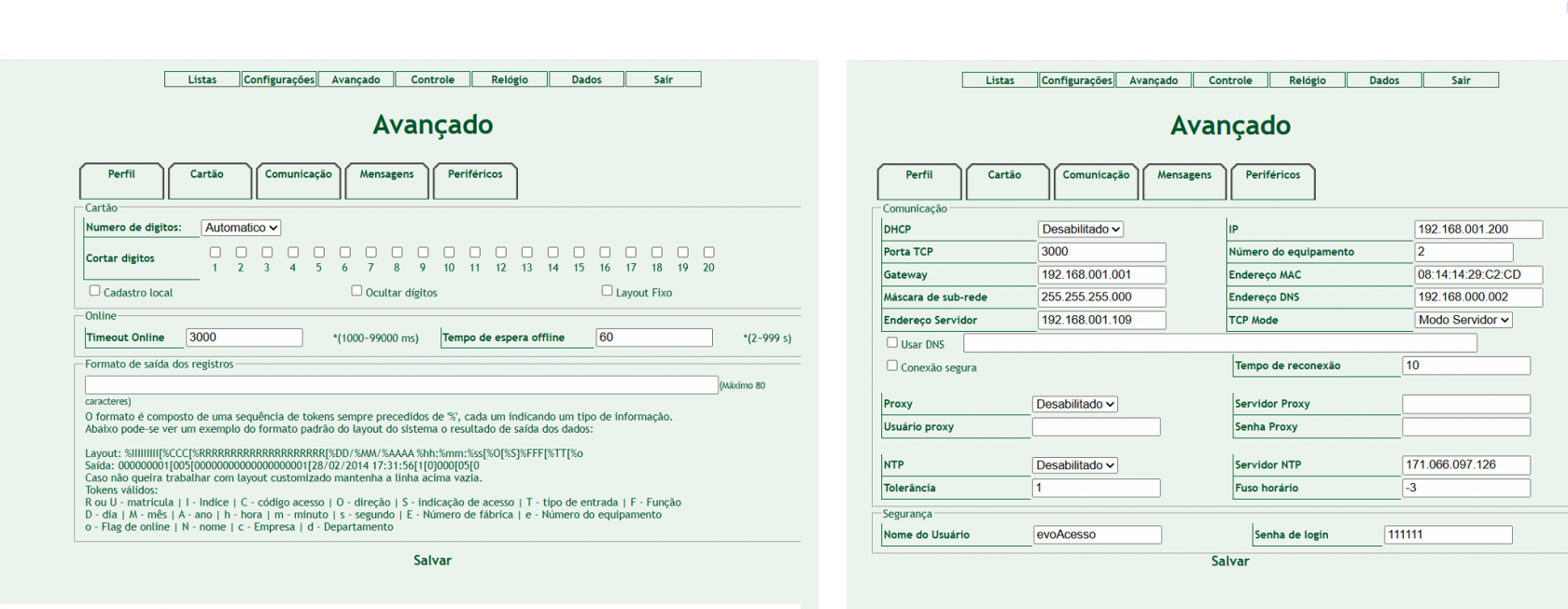
Task: Click the Endereço DNS field
Action: 1478,298
